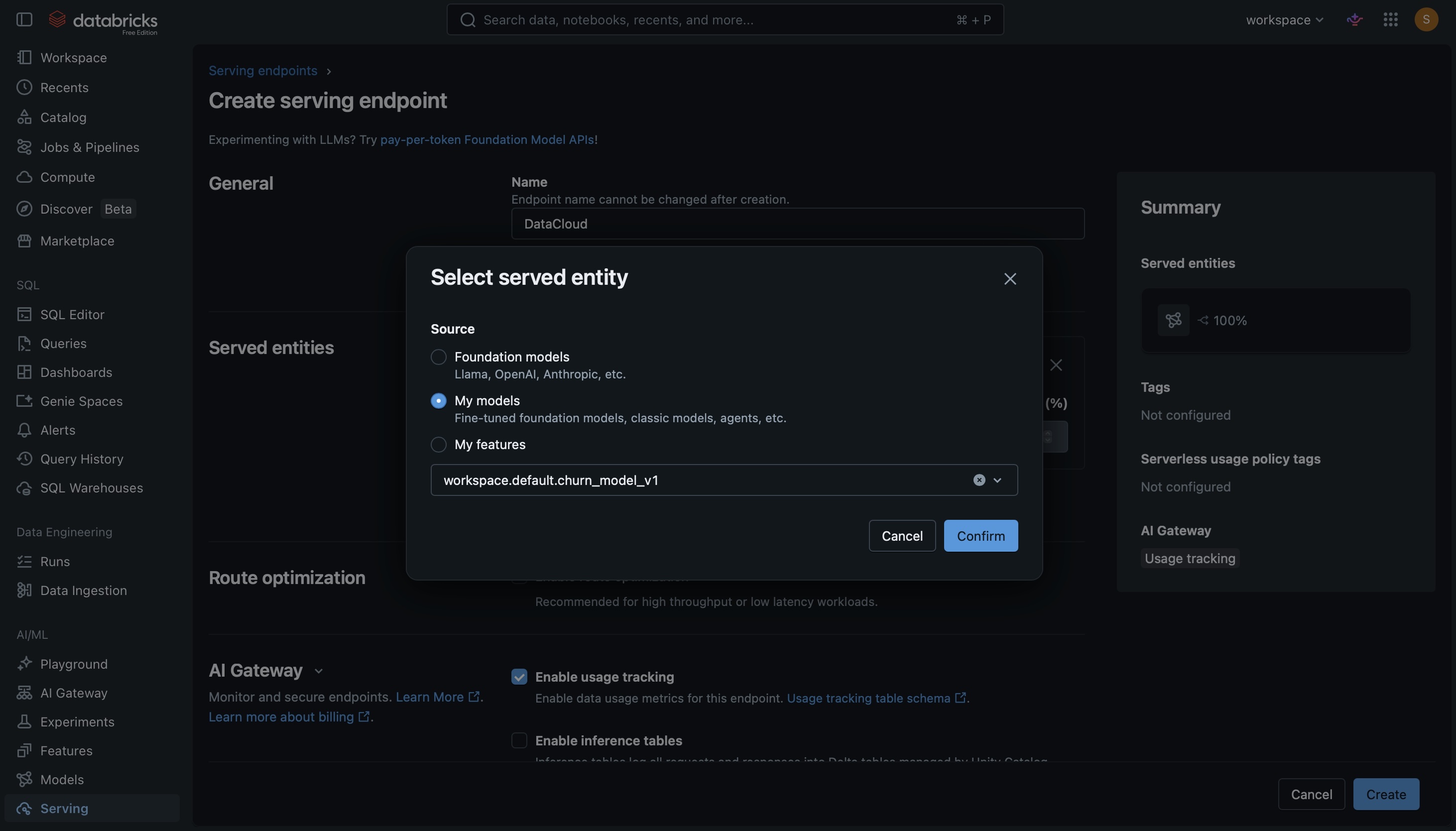Click the Workspace sidebar icon
The image size is (1456, 831).
24,58
